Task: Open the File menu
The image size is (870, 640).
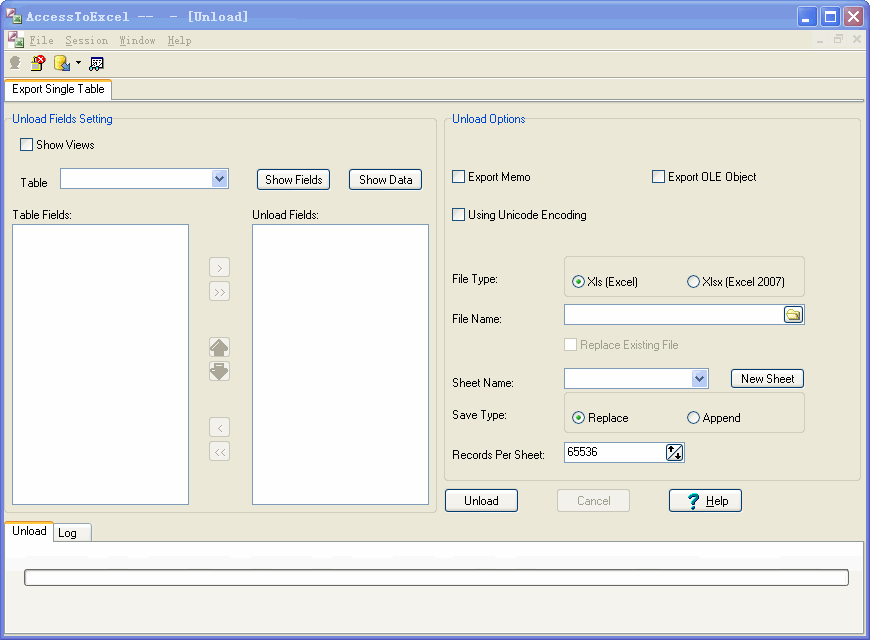Action: pos(42,41)
